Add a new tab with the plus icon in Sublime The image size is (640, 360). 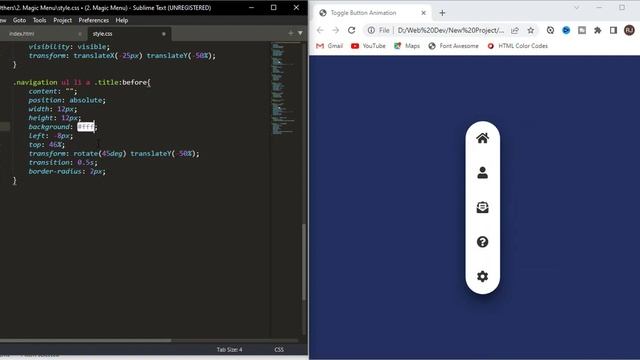pos(291,33)
